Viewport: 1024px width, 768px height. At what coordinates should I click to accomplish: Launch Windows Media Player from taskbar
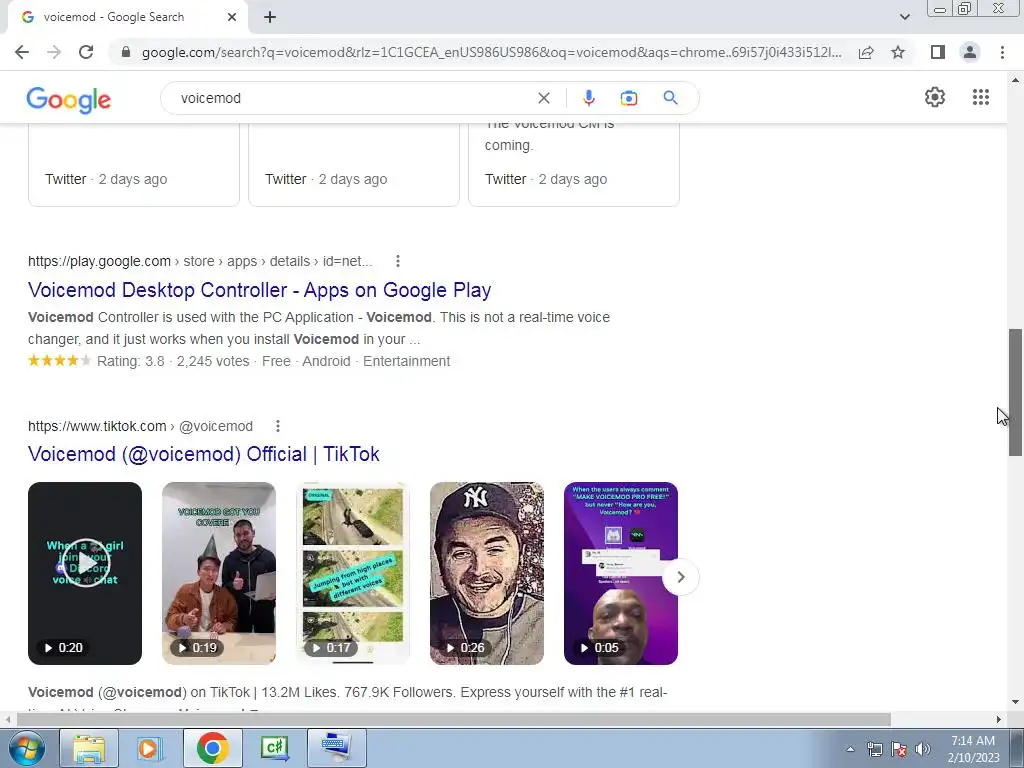pyautogui.click(x=148, y=748)
